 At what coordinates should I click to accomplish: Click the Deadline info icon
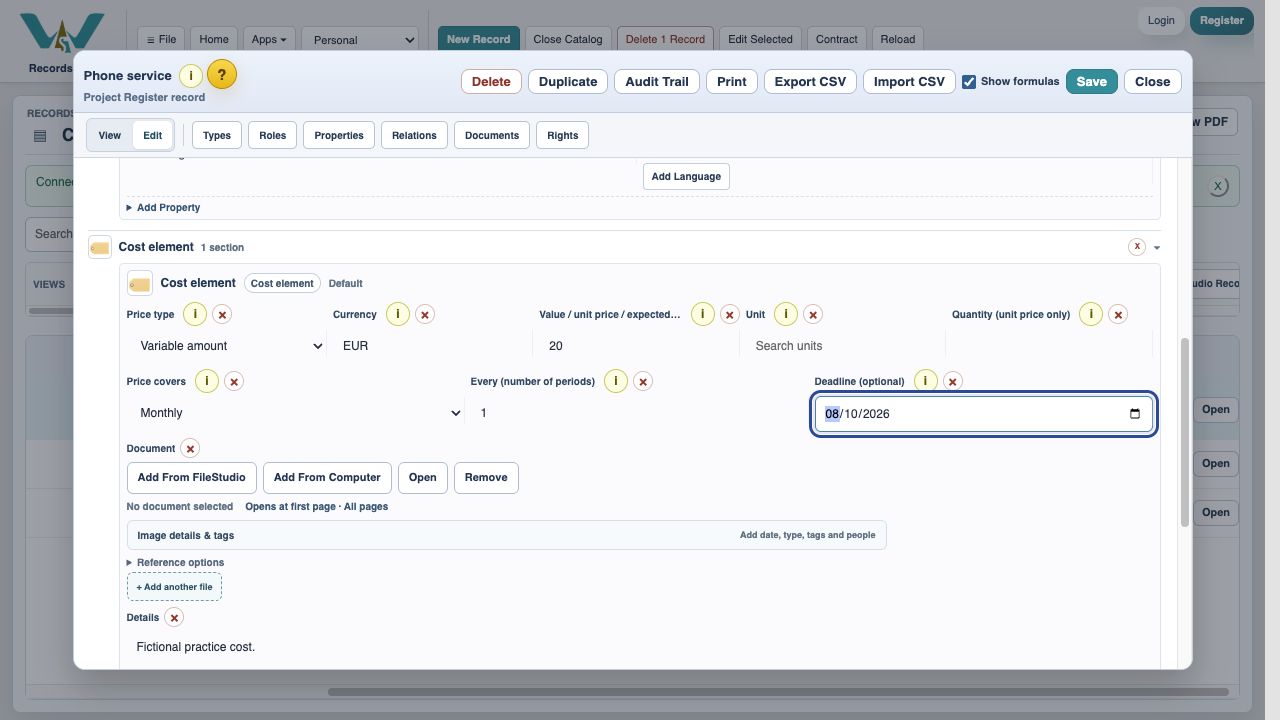point(926,381)
